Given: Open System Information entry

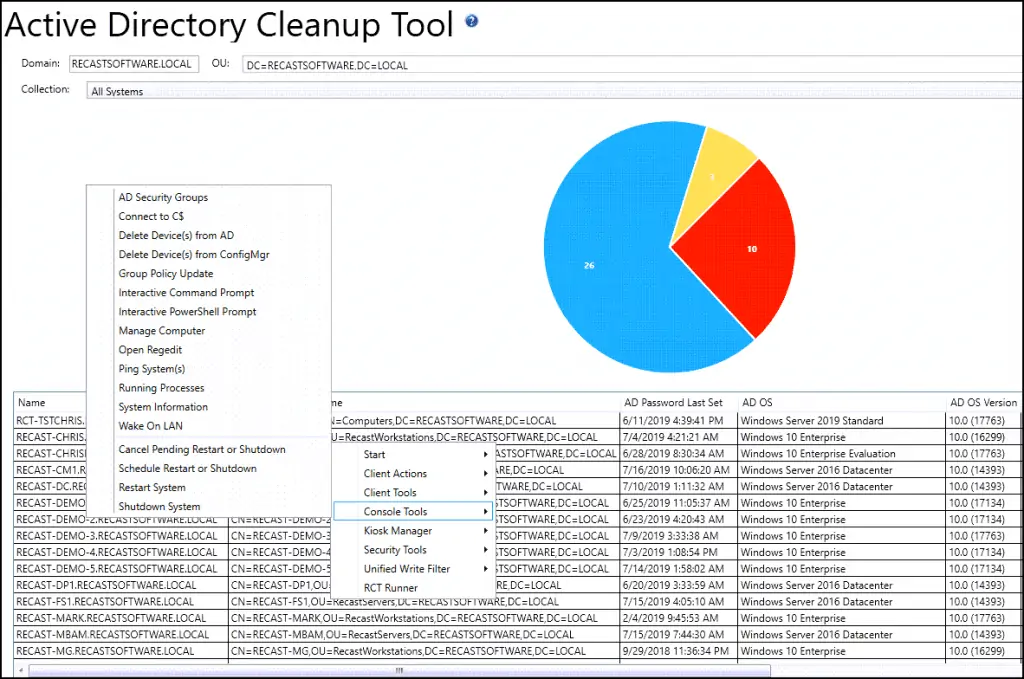Looking at the screenshot, I should pyautogui.click(x=163, y=406).
